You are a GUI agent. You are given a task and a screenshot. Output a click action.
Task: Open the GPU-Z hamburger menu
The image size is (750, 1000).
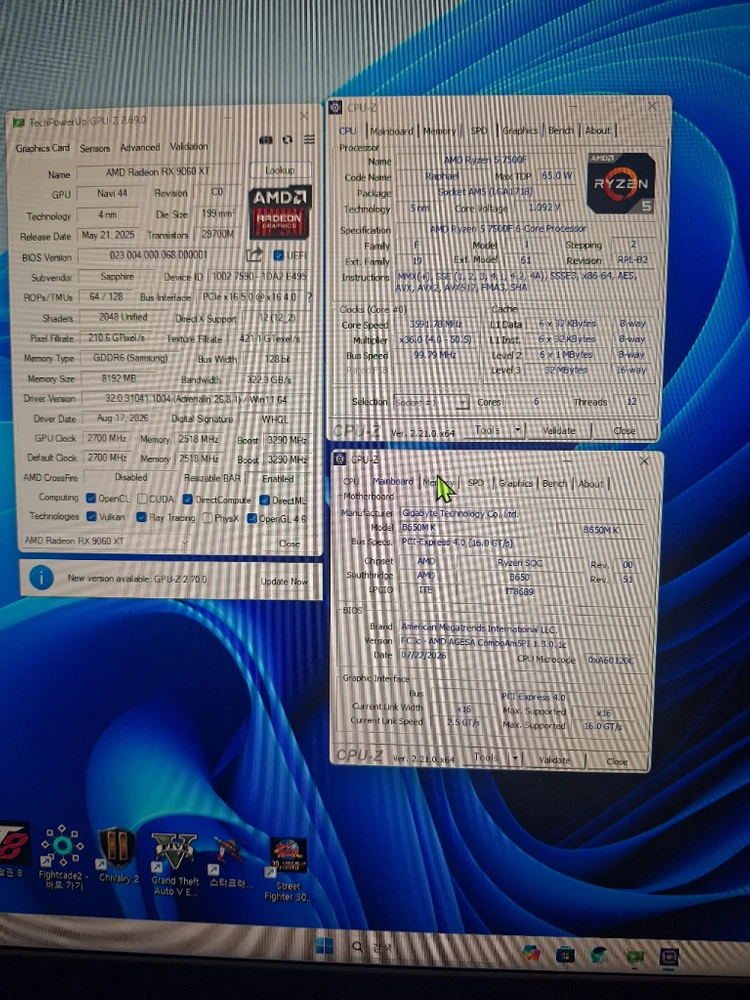coord(309,139)
